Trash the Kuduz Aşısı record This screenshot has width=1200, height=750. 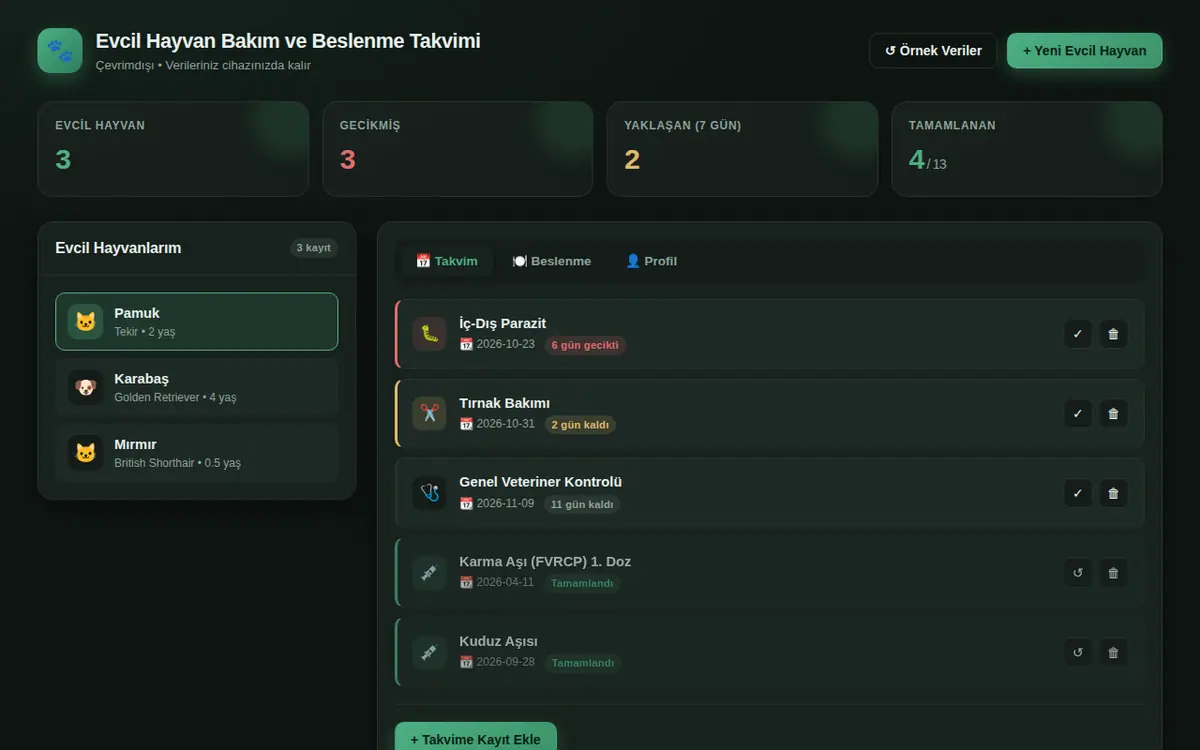(1113, 653)
